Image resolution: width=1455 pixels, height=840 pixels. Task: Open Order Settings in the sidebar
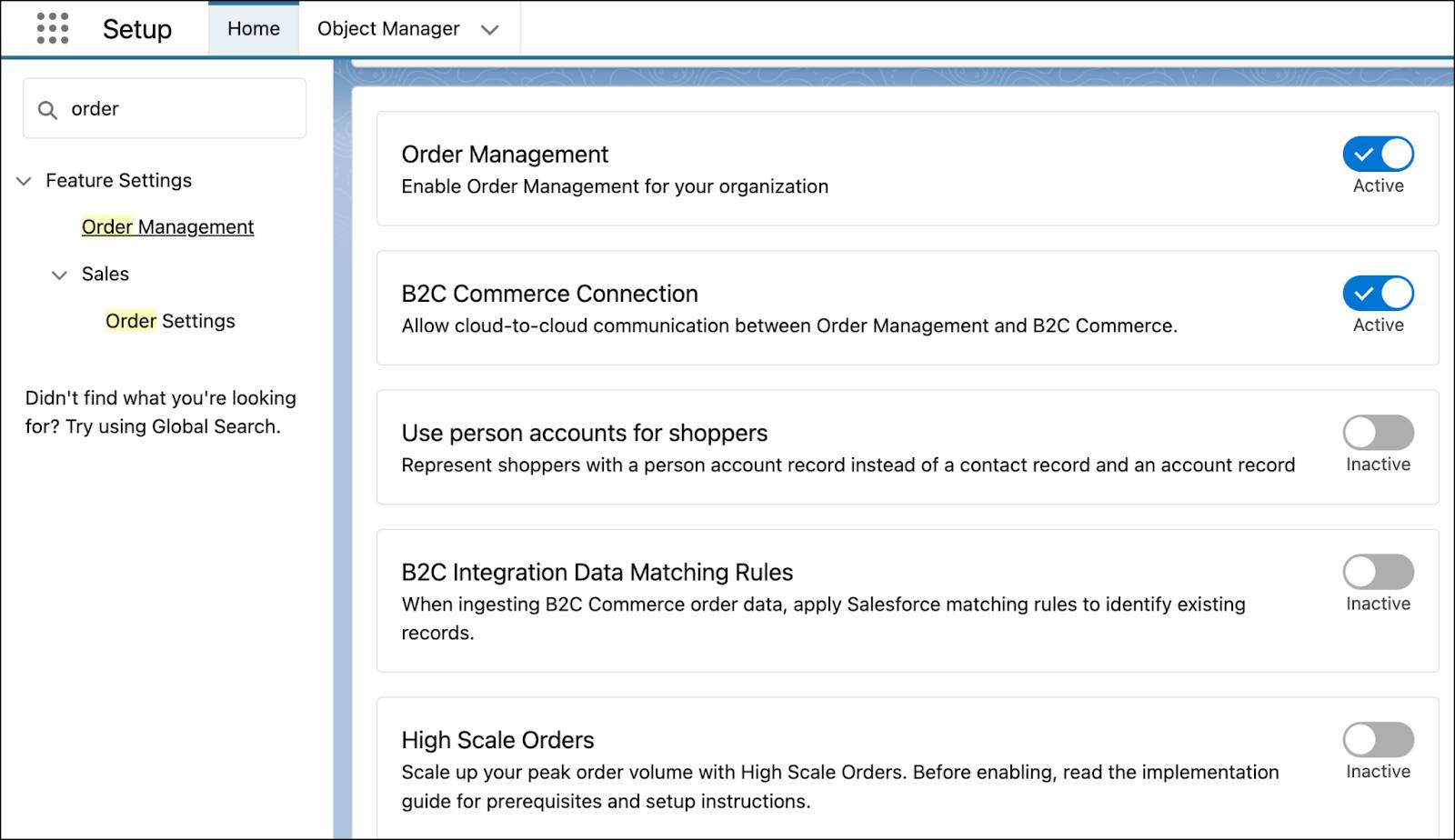click(x=170, y=321)
